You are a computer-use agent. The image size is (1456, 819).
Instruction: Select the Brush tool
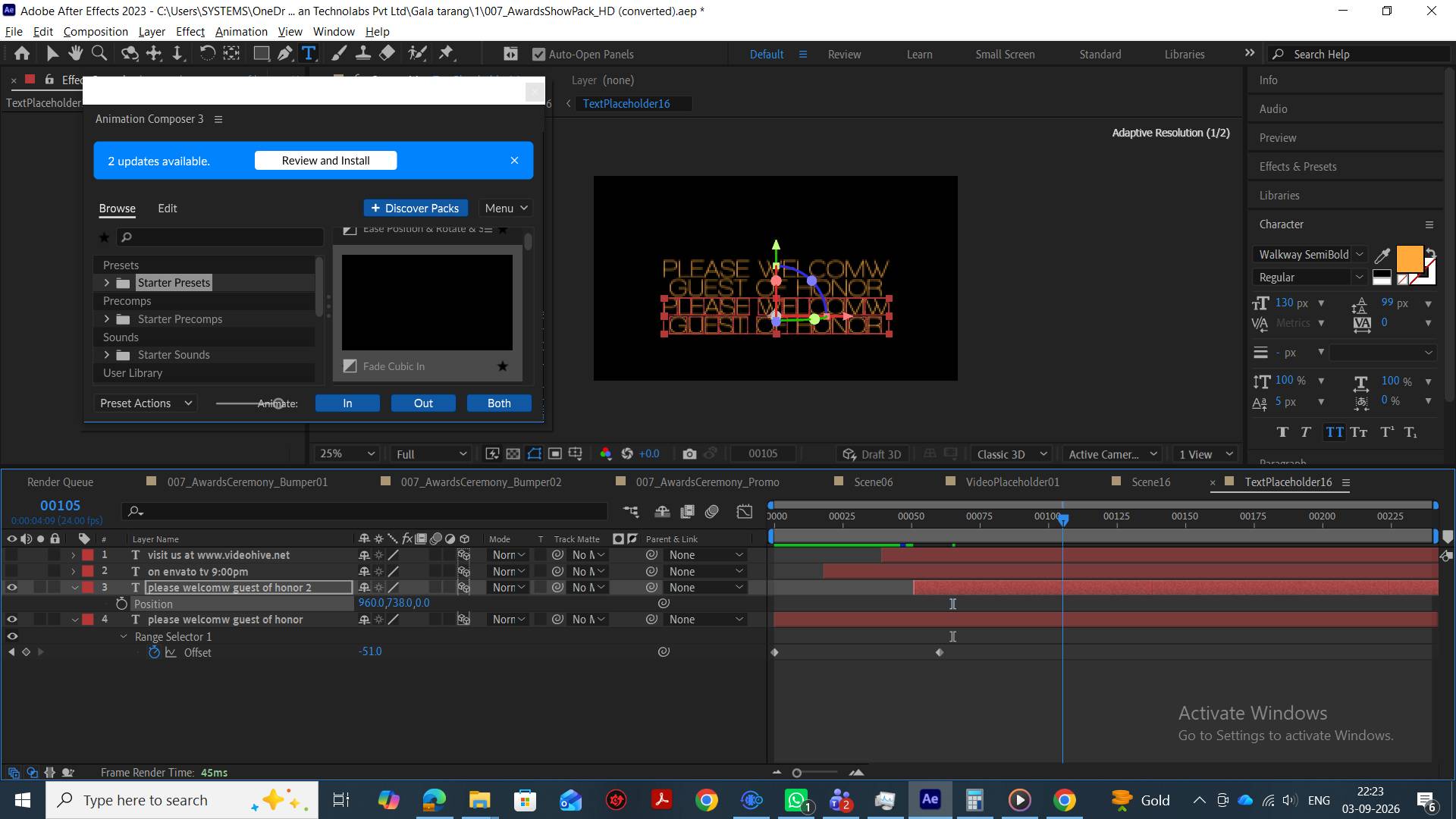click(x=339, y=53)
